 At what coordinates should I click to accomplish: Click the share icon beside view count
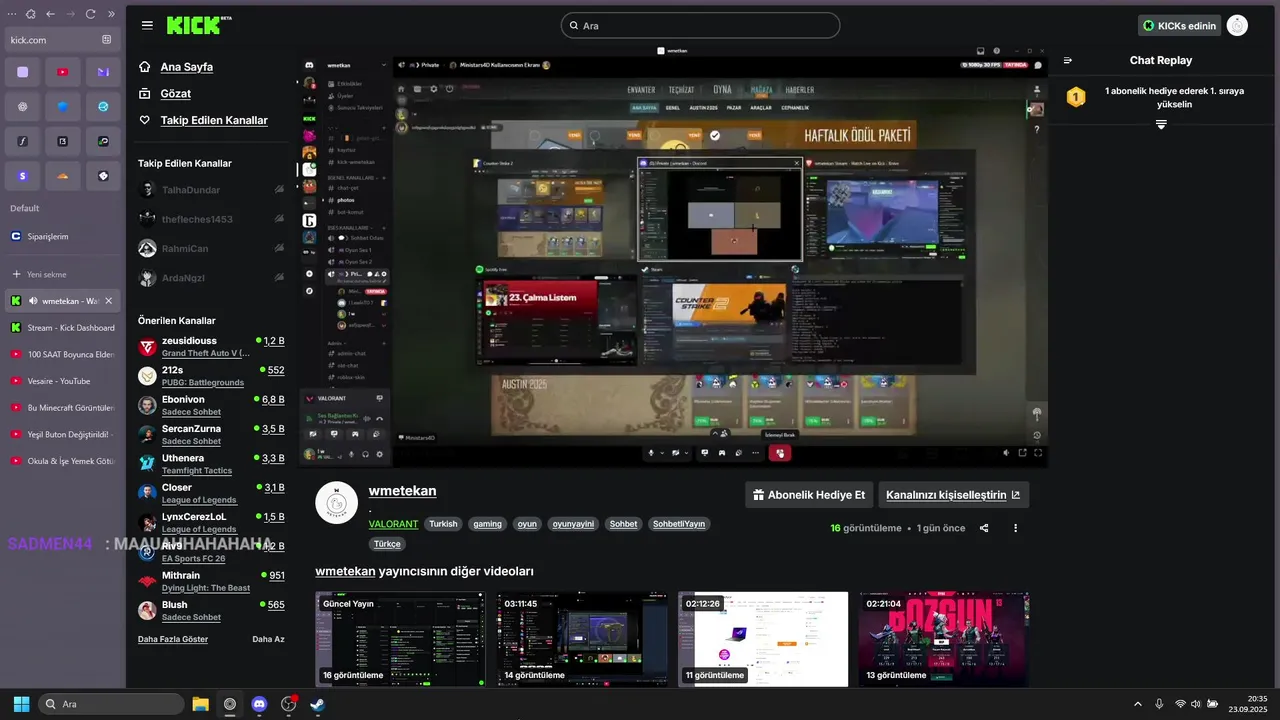coord(984,528)
